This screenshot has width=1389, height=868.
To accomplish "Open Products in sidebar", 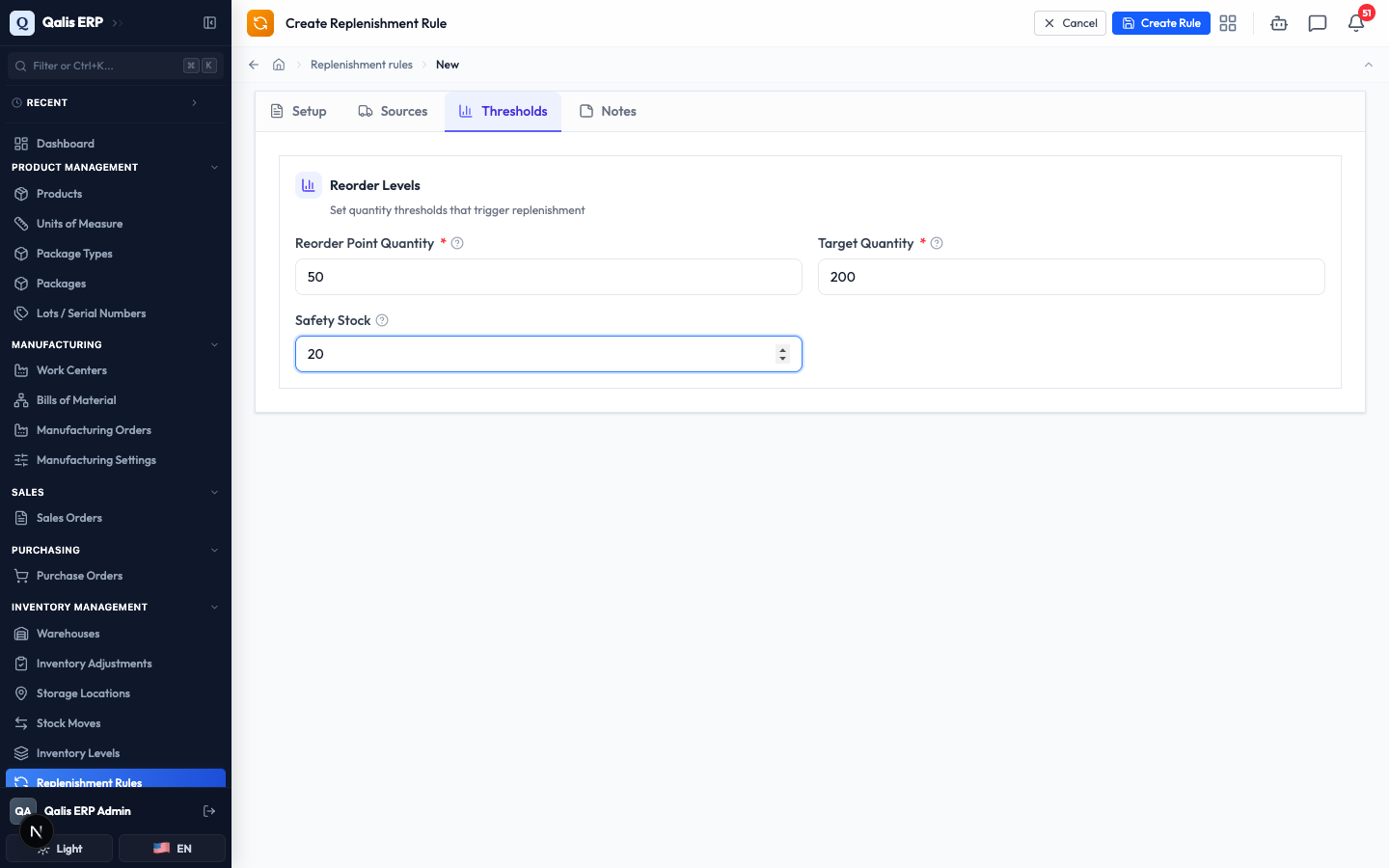I will [116, 194].
